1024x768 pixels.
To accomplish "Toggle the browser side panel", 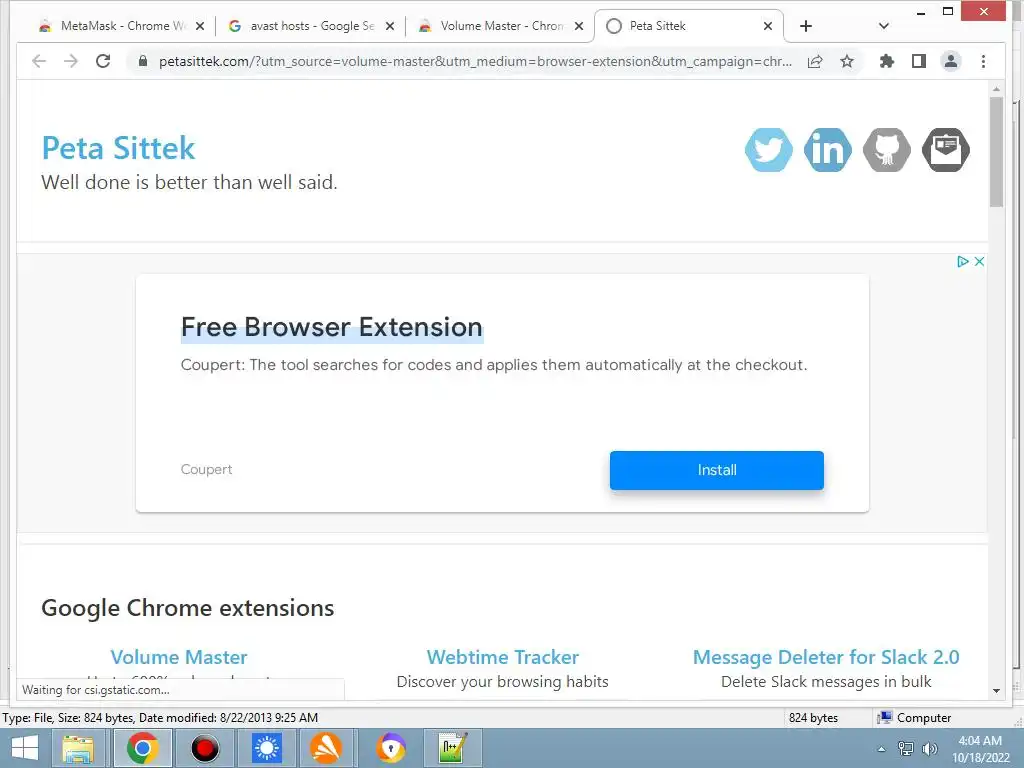I will point(919,61).
